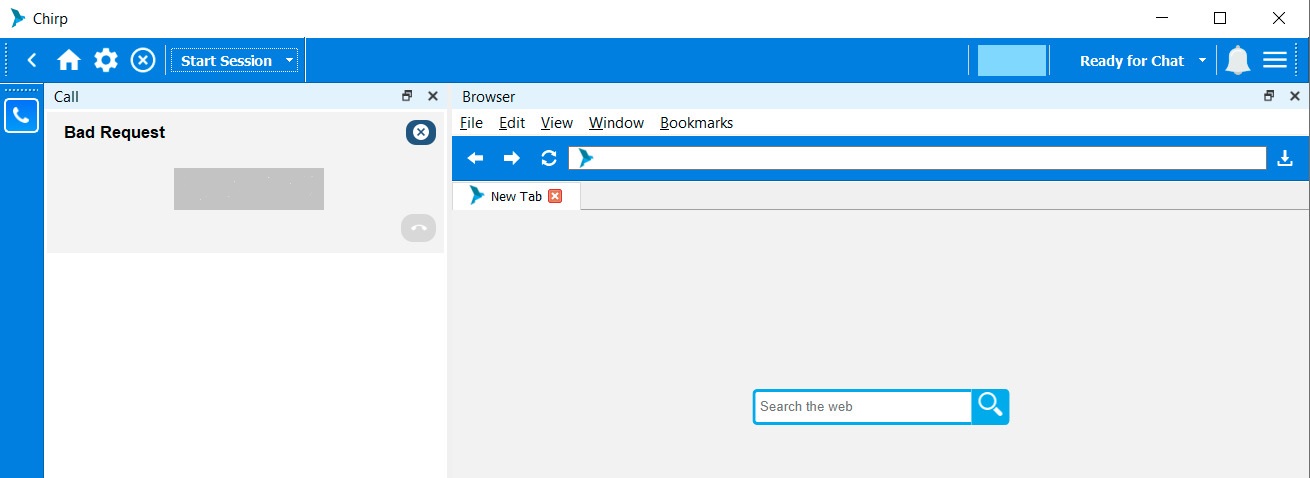The width and height of the screenshot is (1310, 478).
Task: Go to the Home icon
Action: point(69,61)
